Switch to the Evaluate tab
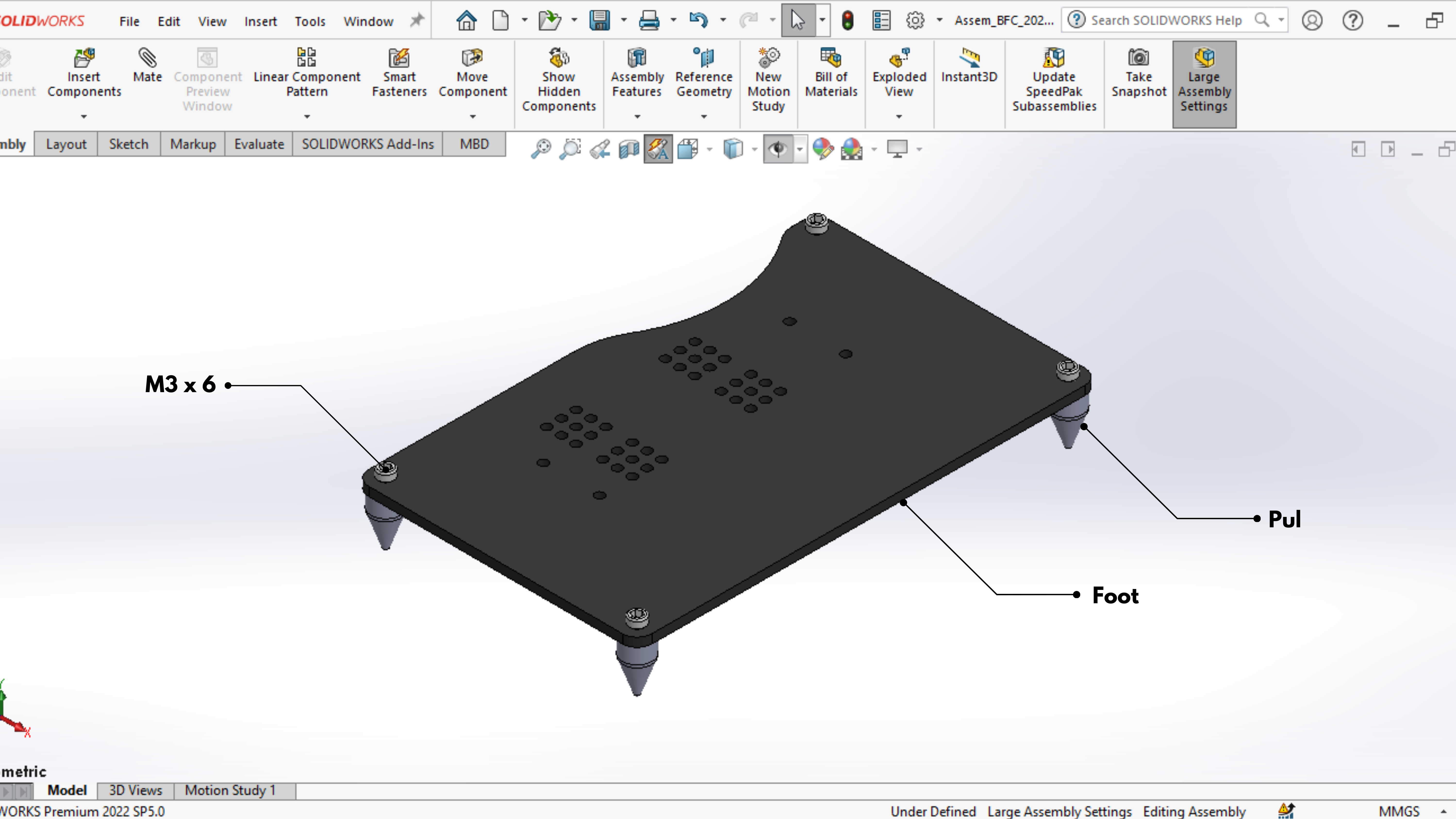Screen dimensions: 1456x819 (x=259, y=144)
